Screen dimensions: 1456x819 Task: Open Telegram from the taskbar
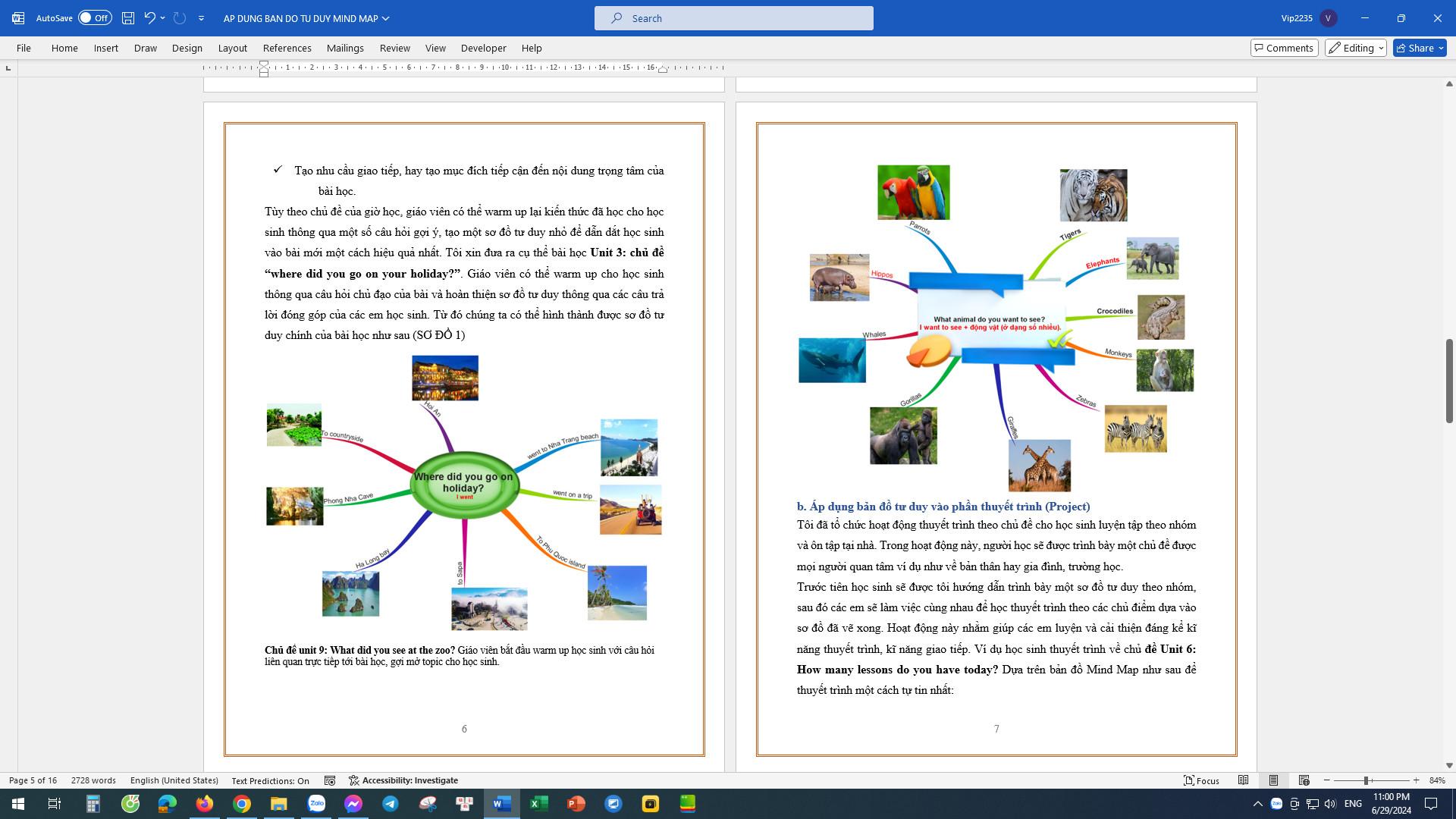[391, 804]
